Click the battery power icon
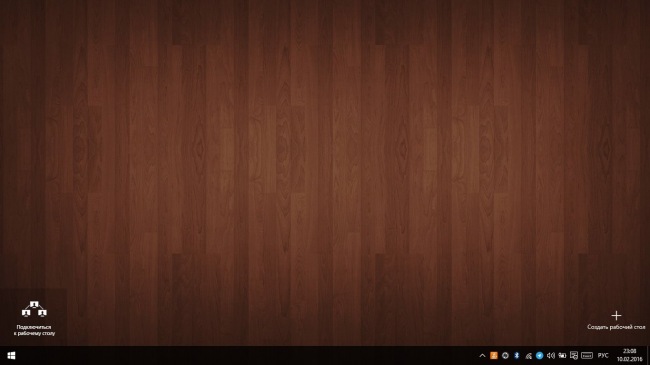650x365 pixels. pyautogui.click(x=562, y=355)
